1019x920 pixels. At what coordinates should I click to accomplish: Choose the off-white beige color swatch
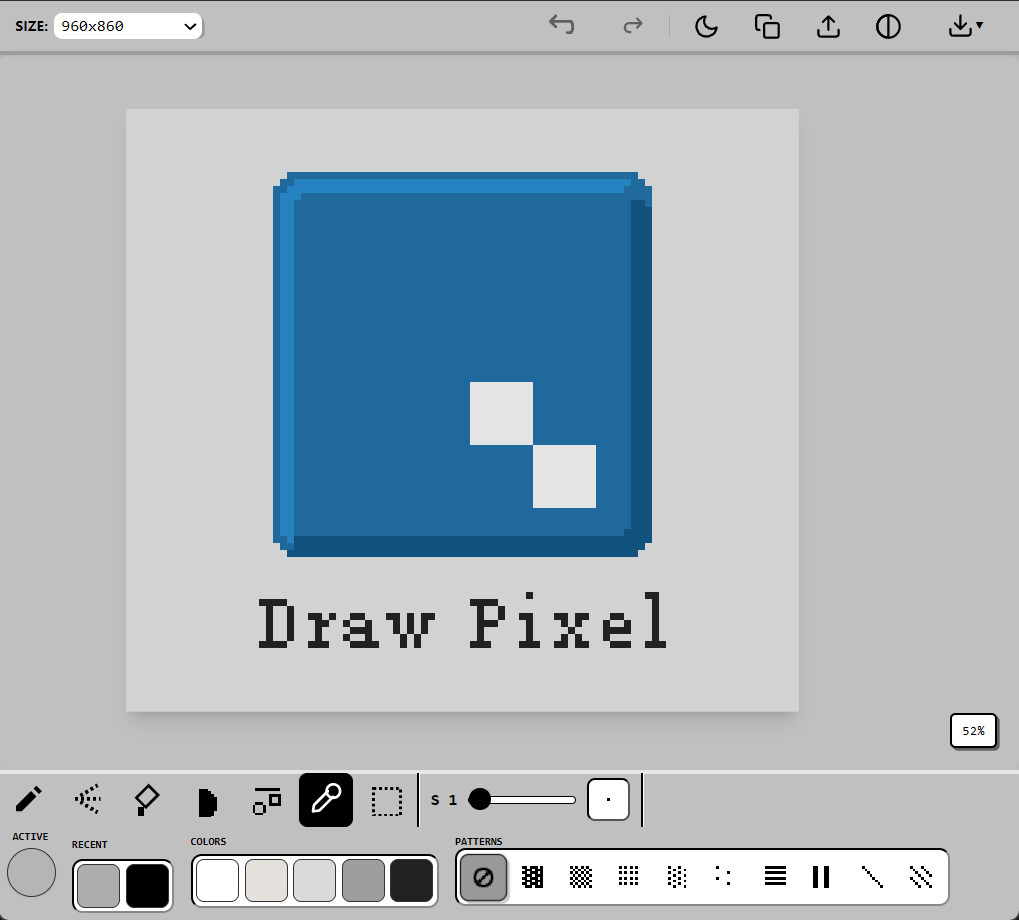tap(266, 880)
